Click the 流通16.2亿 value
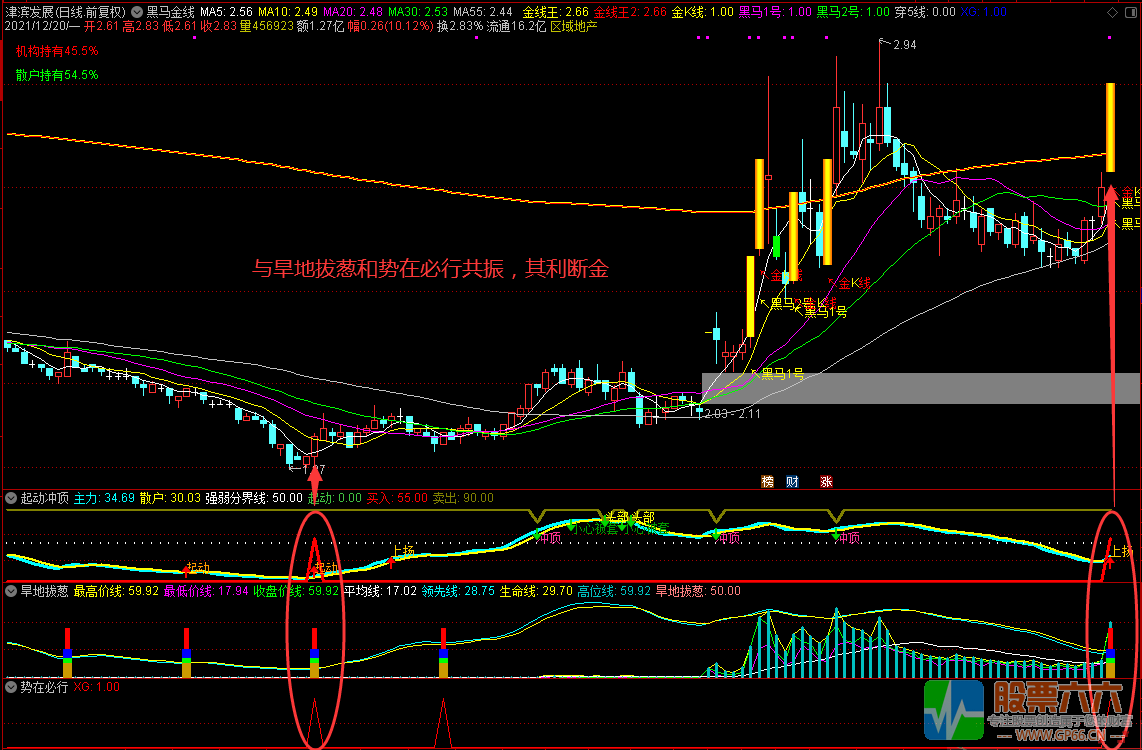 pyautogui.click(x=516, y=26)
